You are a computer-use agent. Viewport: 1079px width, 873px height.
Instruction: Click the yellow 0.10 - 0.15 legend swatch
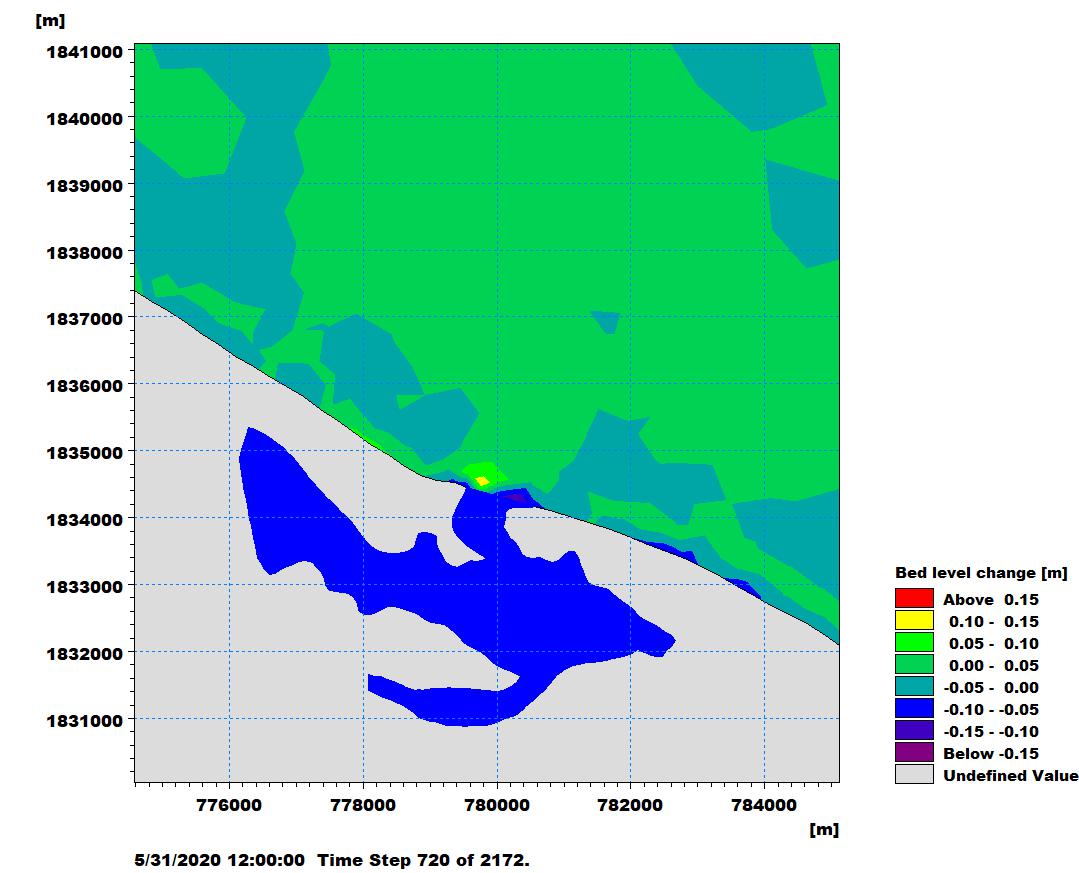coord(914,621)
